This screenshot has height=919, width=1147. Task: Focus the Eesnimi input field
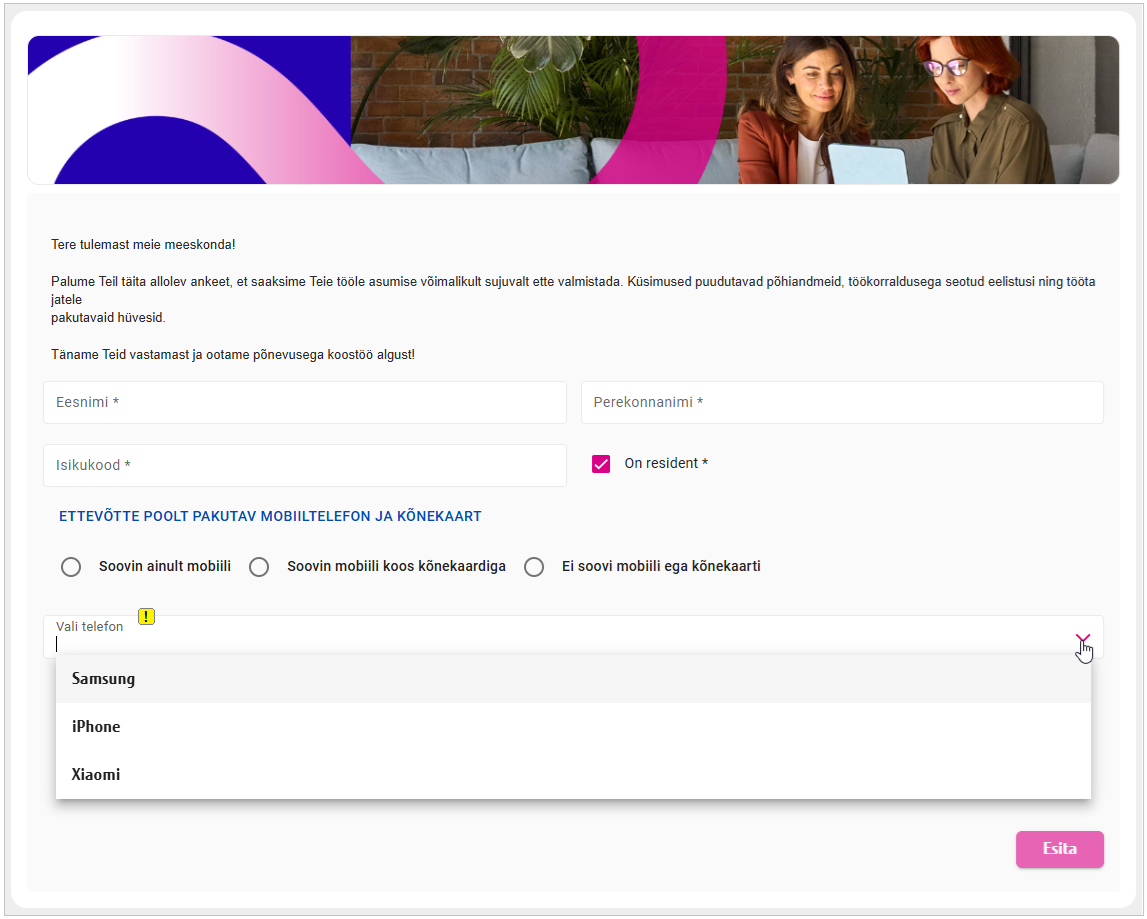[x=304, y=402]
